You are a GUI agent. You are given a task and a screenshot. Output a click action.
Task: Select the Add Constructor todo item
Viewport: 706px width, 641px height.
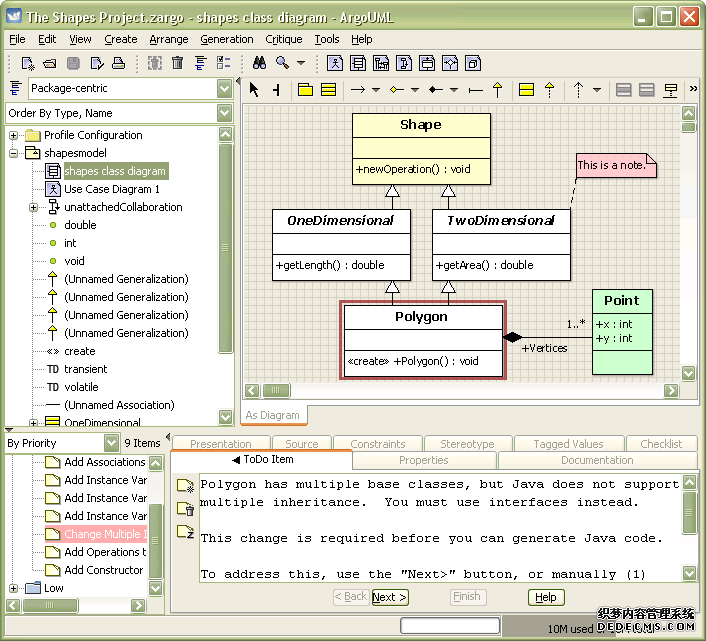click(x=95, y=570)
